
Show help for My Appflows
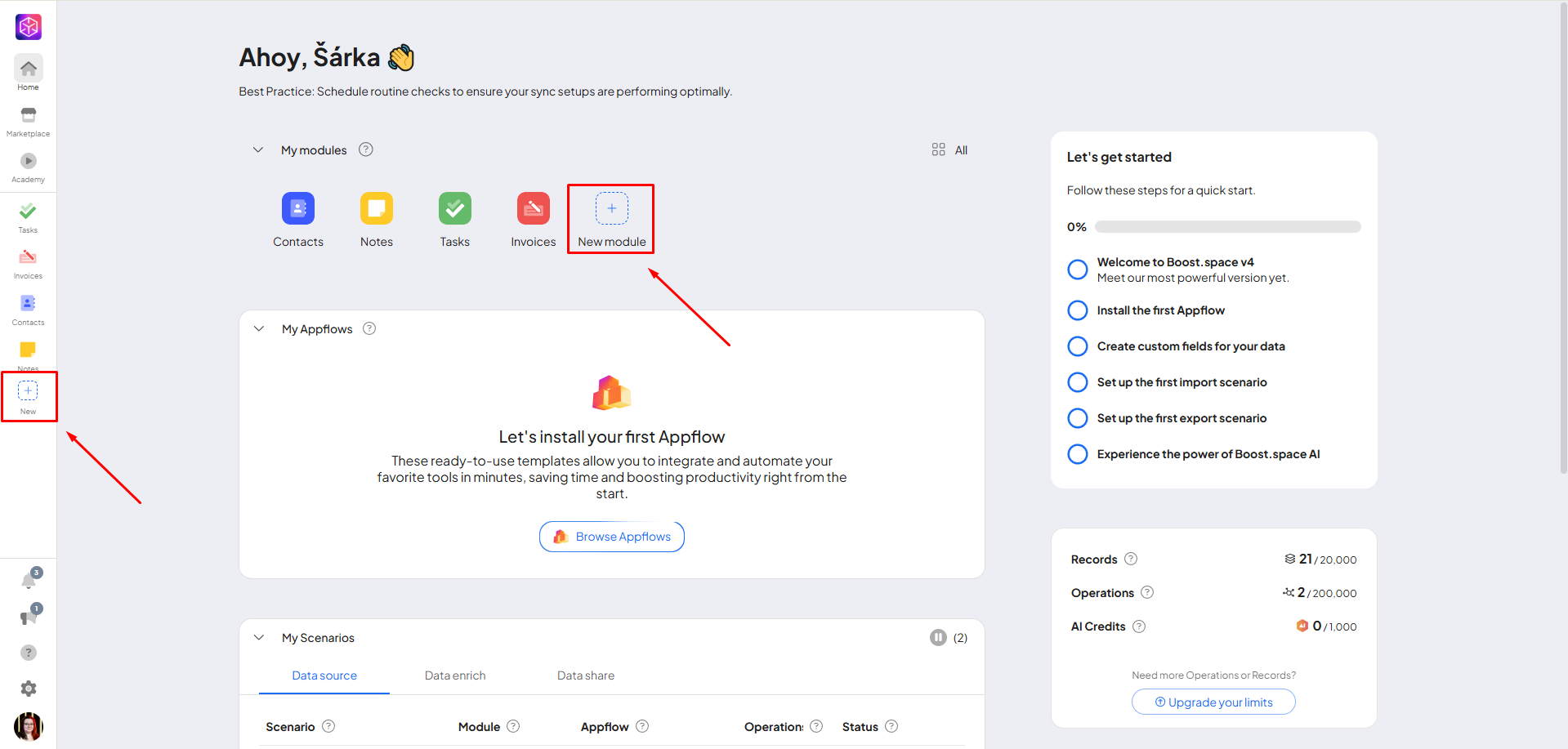(369, 328)
